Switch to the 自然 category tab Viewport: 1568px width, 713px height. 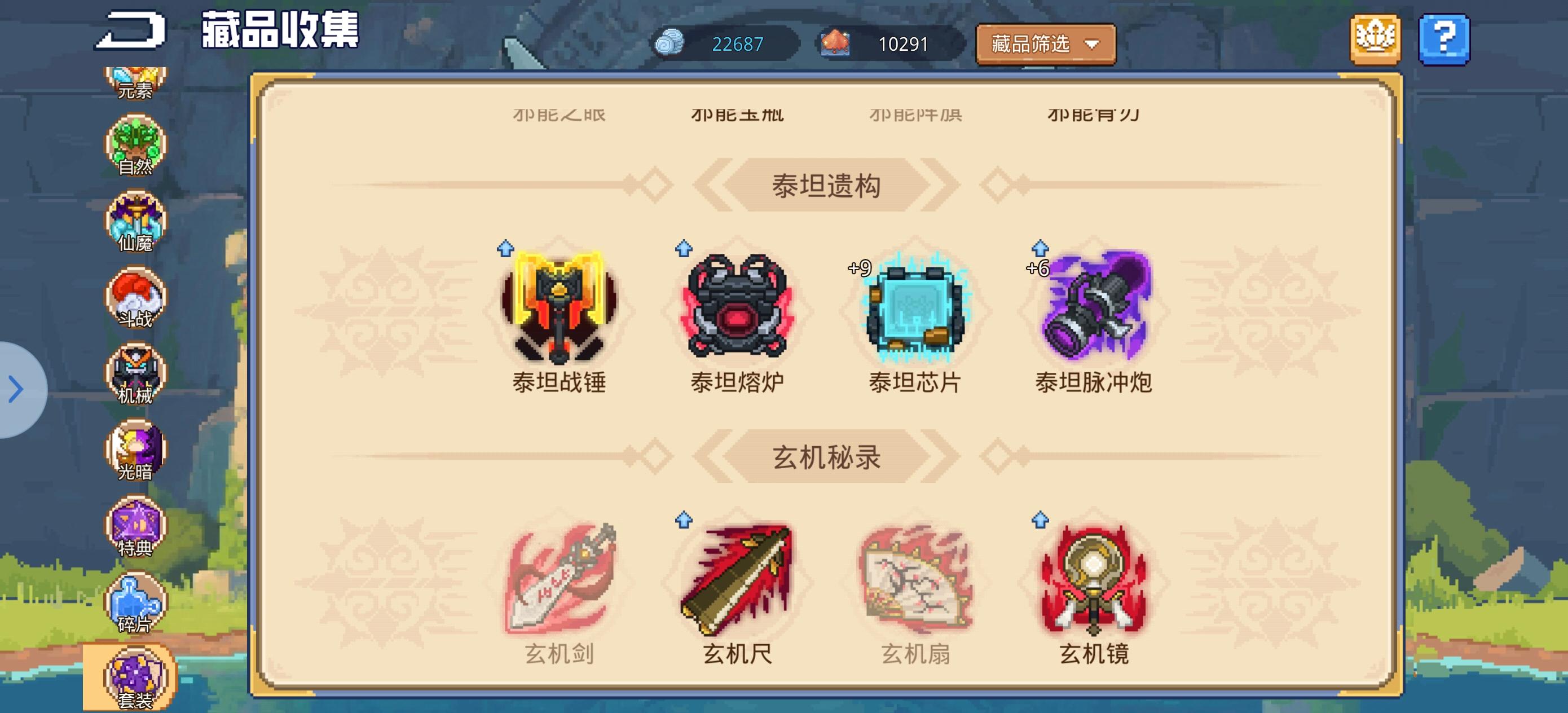point(136,146)
